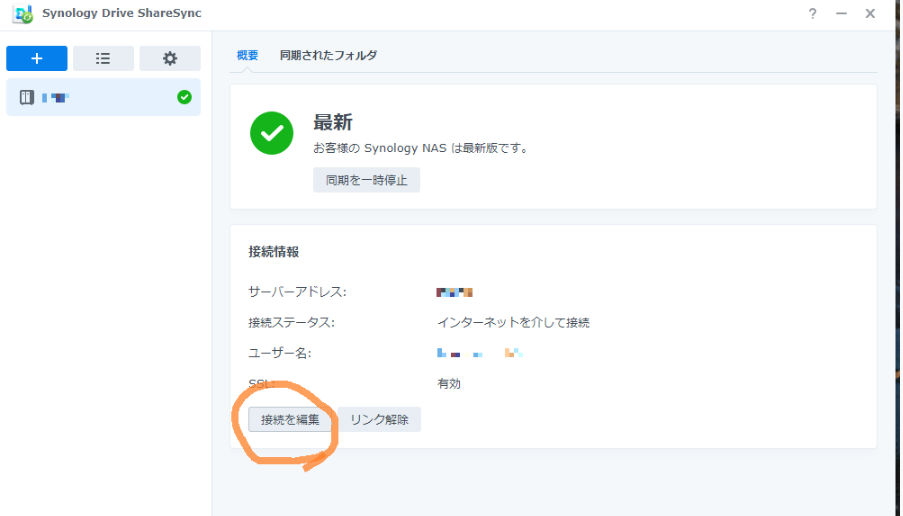Viewport: 903px width, 516px height.
Task: Switch to the 概要 tab
Action: 247,55
